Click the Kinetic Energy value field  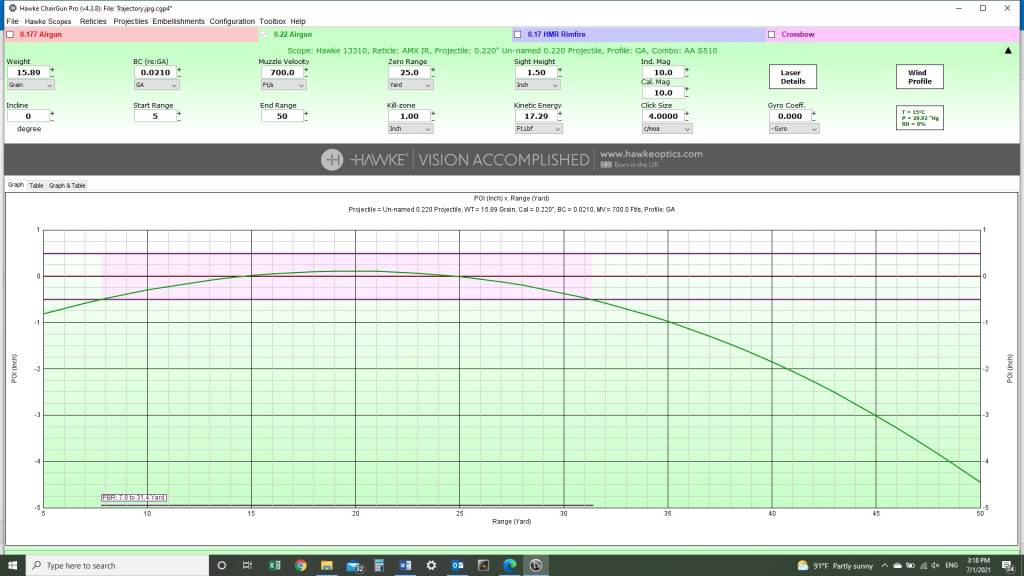click(536, 116)
